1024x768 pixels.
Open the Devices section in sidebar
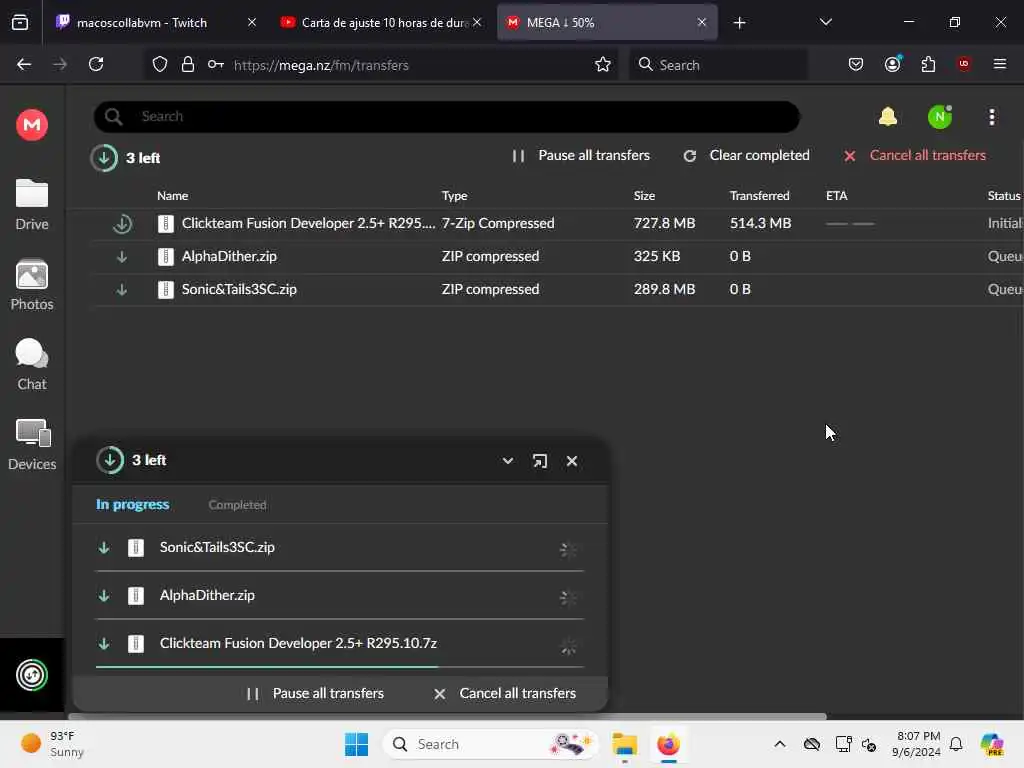pos(32,445)
